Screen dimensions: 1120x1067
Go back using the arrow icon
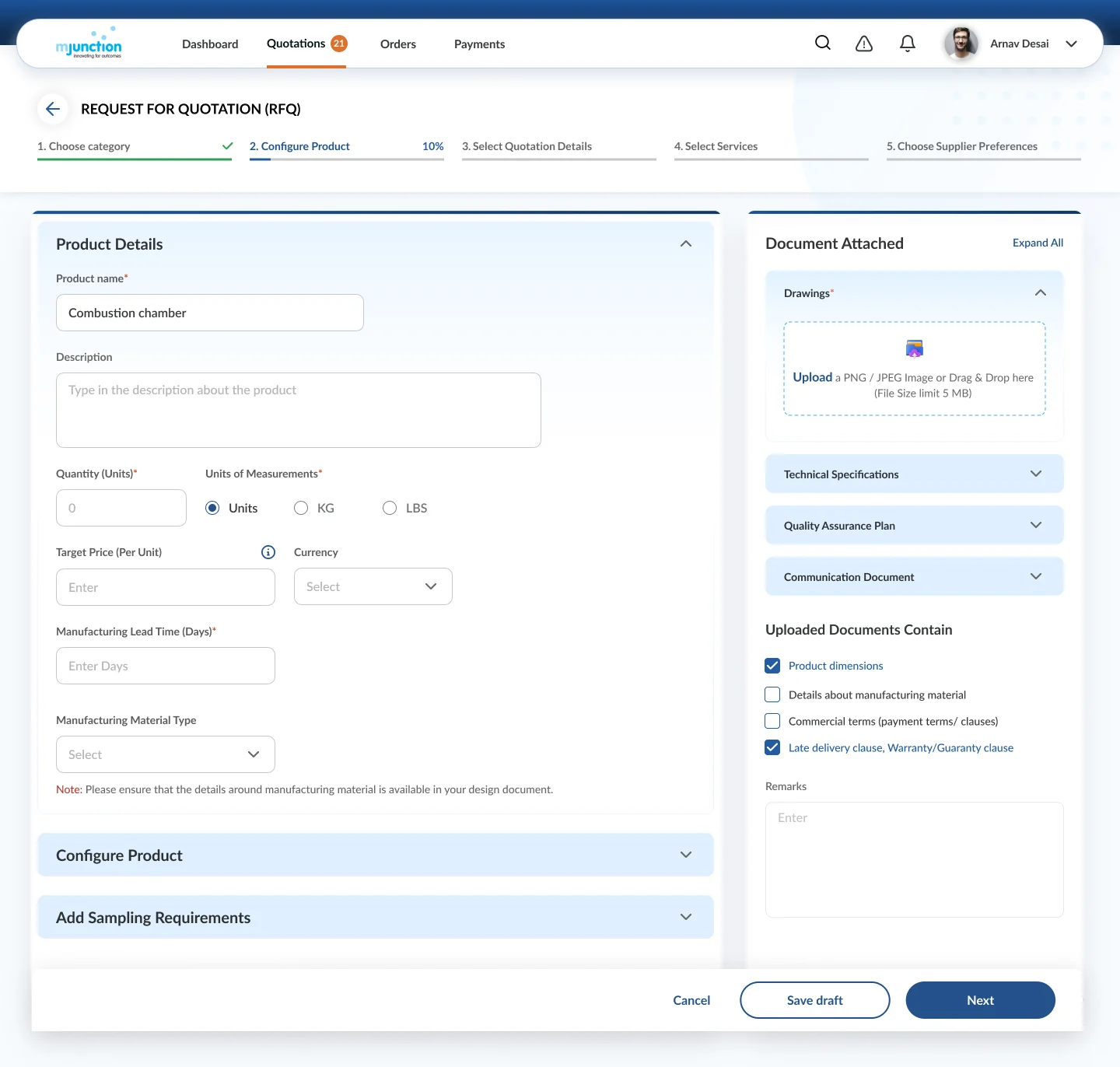pyautogui.click(x=53, y=109)
